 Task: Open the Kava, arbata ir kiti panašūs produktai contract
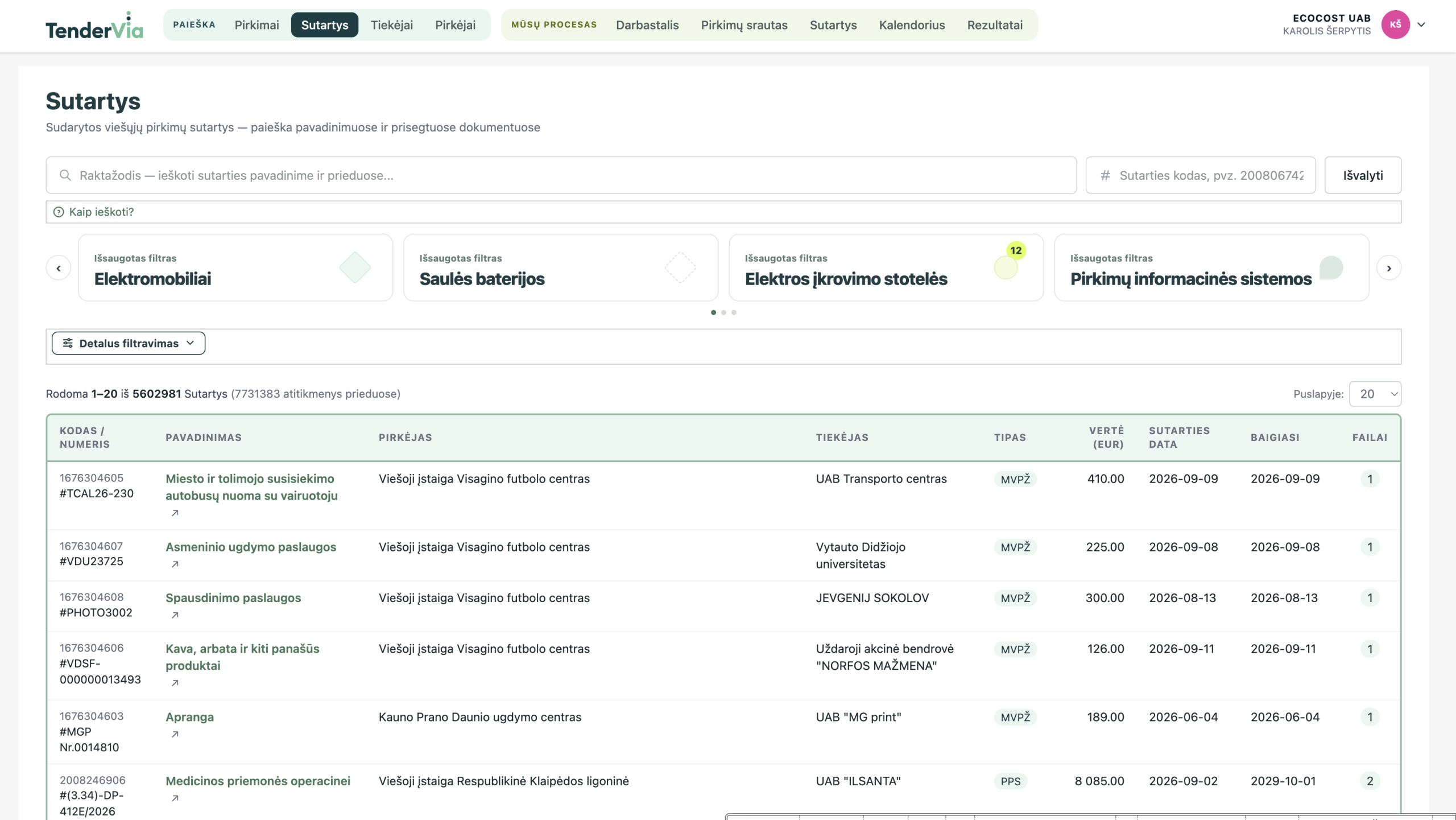click(x=242, y=657)
